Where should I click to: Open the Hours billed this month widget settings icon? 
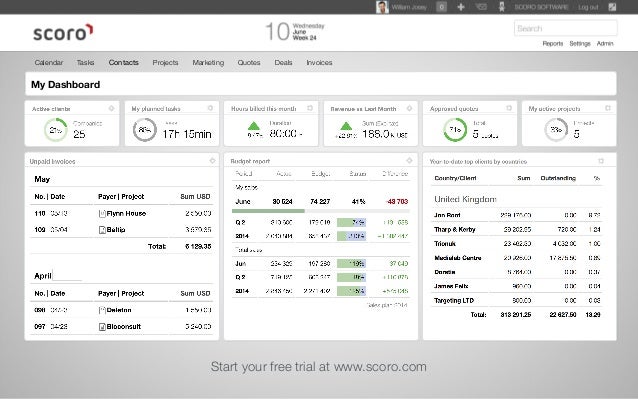pos(310,108)
